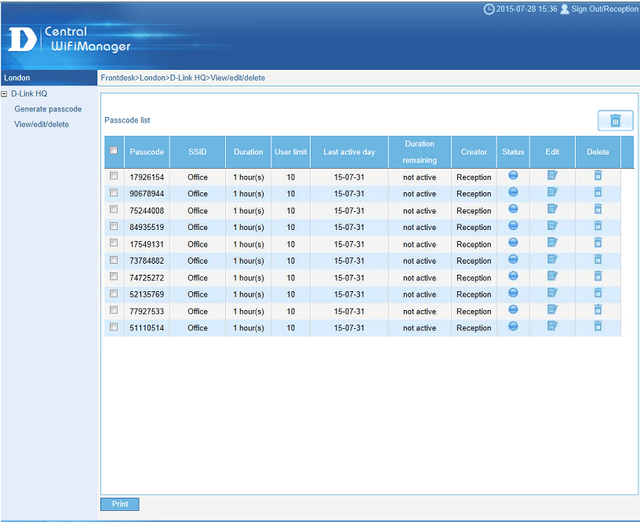Click Sign Out/Reception link

604,9
